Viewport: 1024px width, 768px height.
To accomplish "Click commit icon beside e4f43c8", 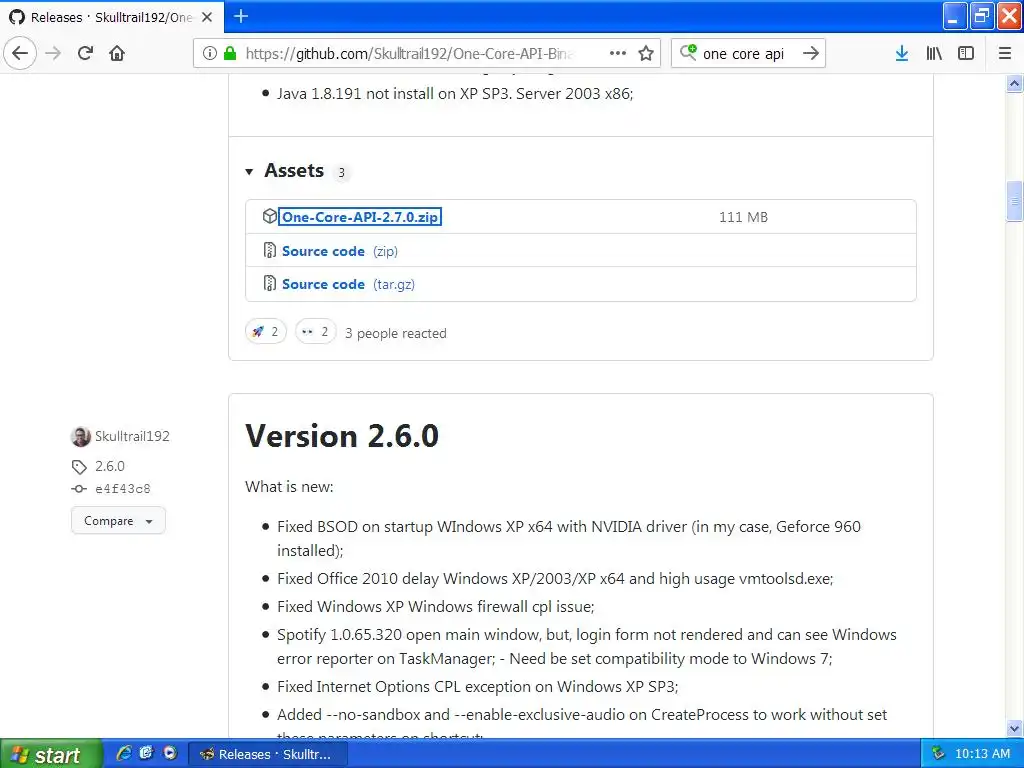I will pos(79,488).
